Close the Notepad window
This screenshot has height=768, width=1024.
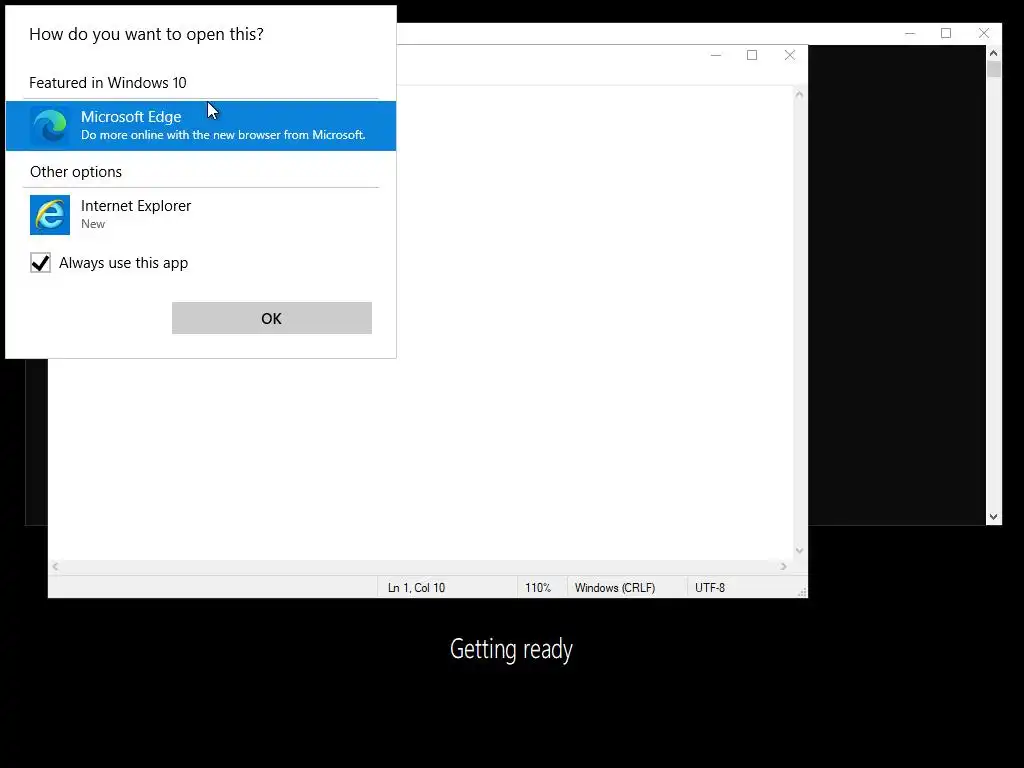point(790,56)
